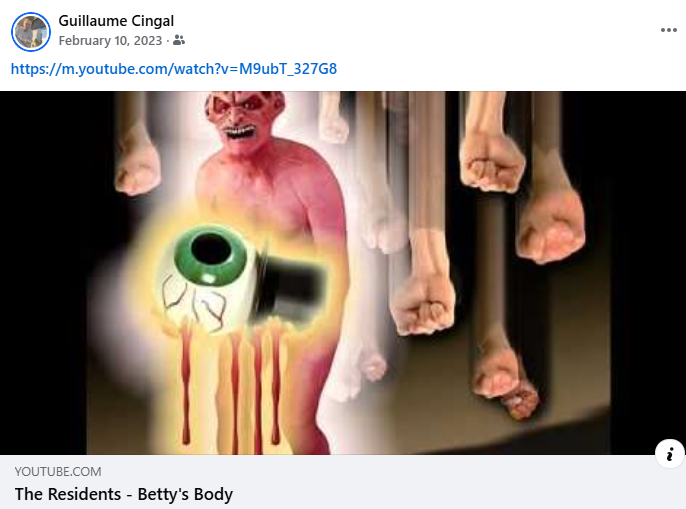Screen dimensions: 686x509
Task: Click the grey link preview footer bar
Action: click(343, 482)
